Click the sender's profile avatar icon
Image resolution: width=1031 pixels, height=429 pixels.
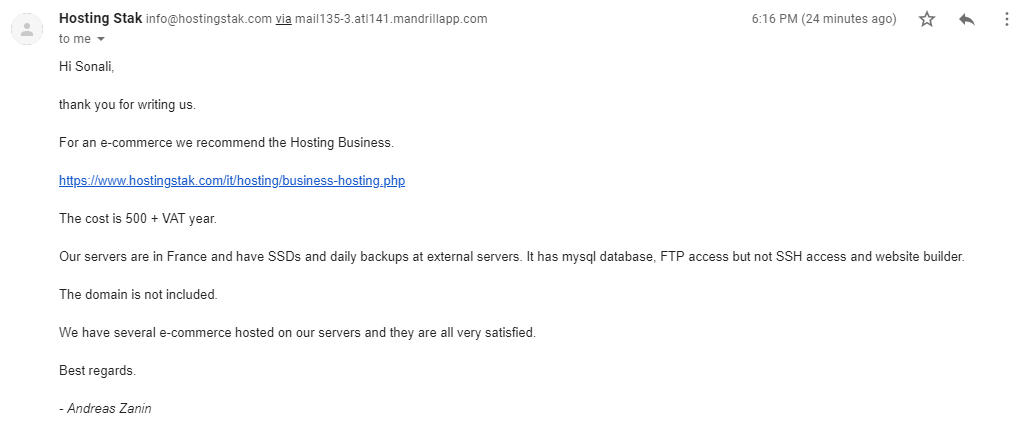click(x=27, y=29)
